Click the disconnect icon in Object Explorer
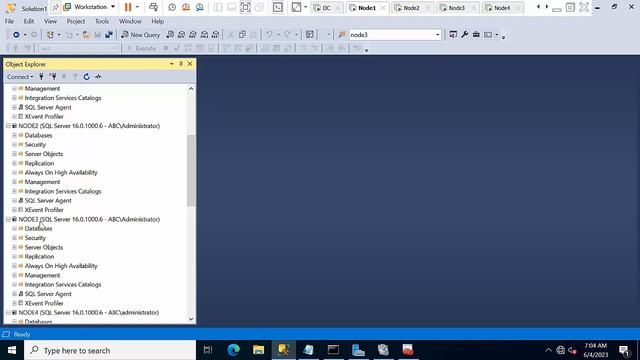 coord(53,77)
